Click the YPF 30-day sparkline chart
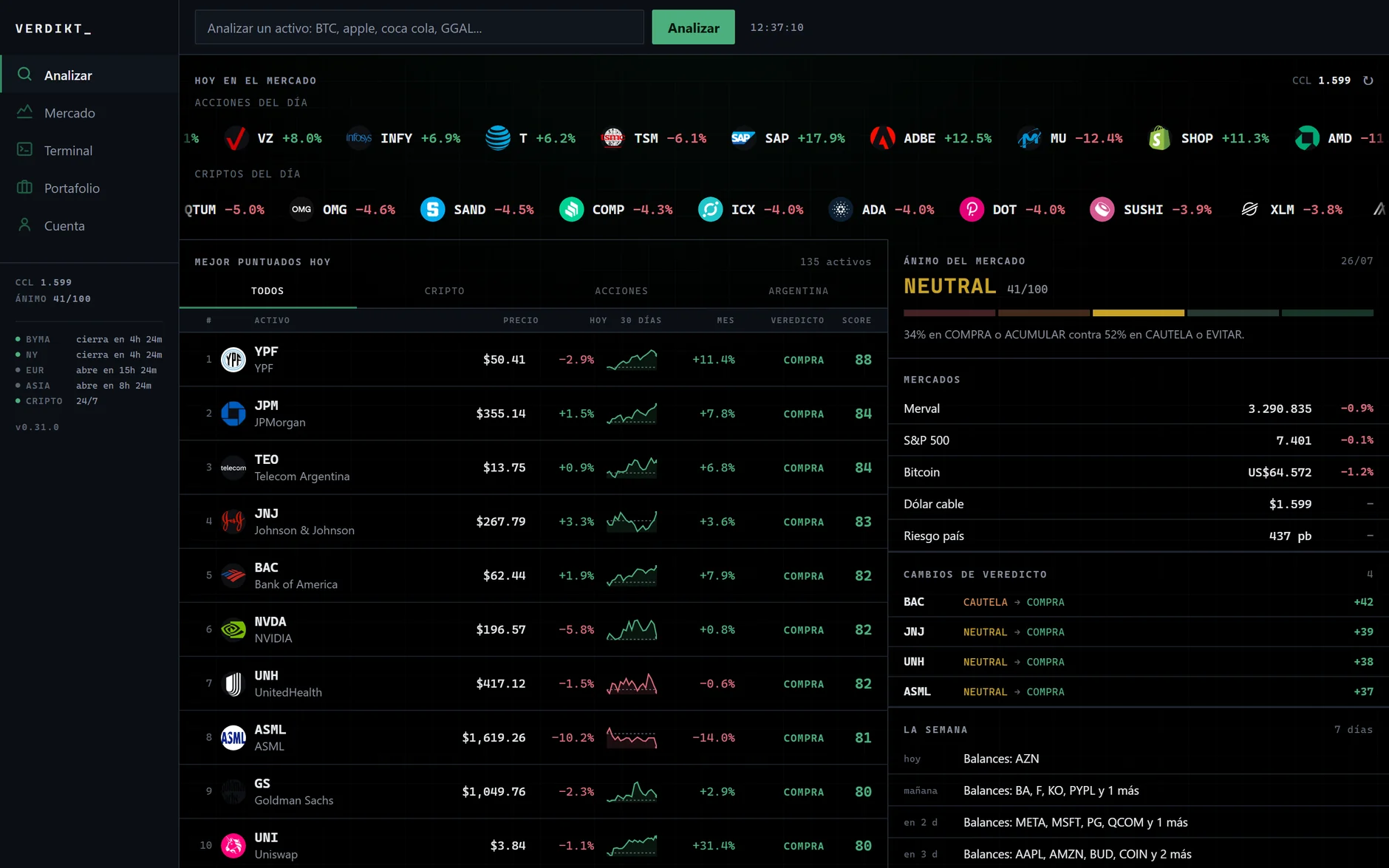The height and width of the screenshot is (868, 1389). (632, 360)
